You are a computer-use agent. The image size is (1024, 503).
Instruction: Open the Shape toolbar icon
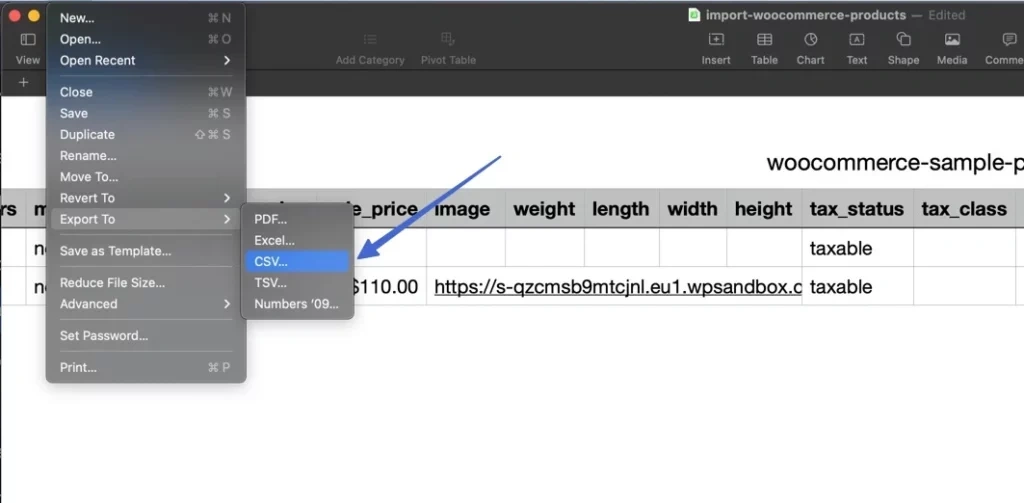pos(903,40)
